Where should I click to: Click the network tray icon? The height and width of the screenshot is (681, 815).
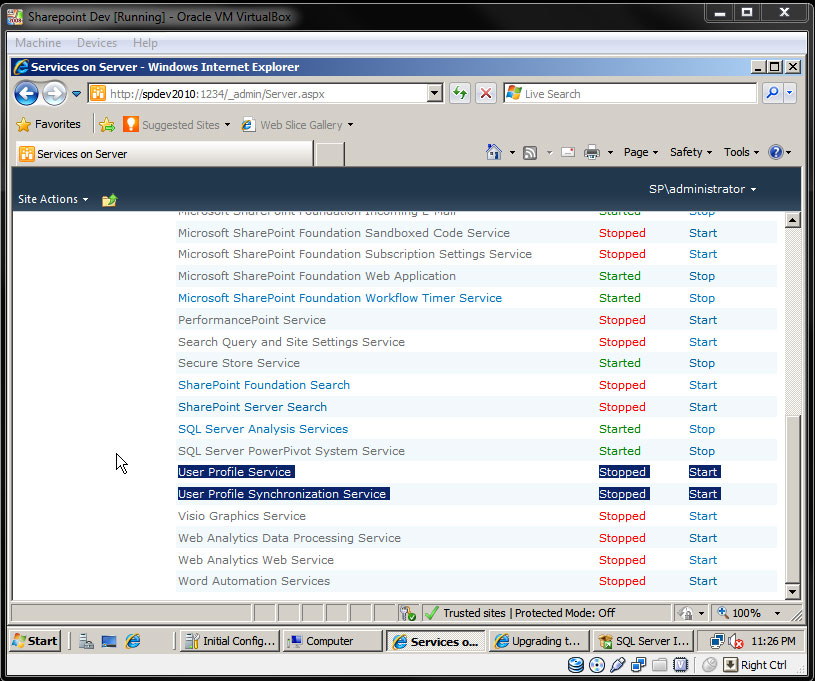[x=717, y=641]
